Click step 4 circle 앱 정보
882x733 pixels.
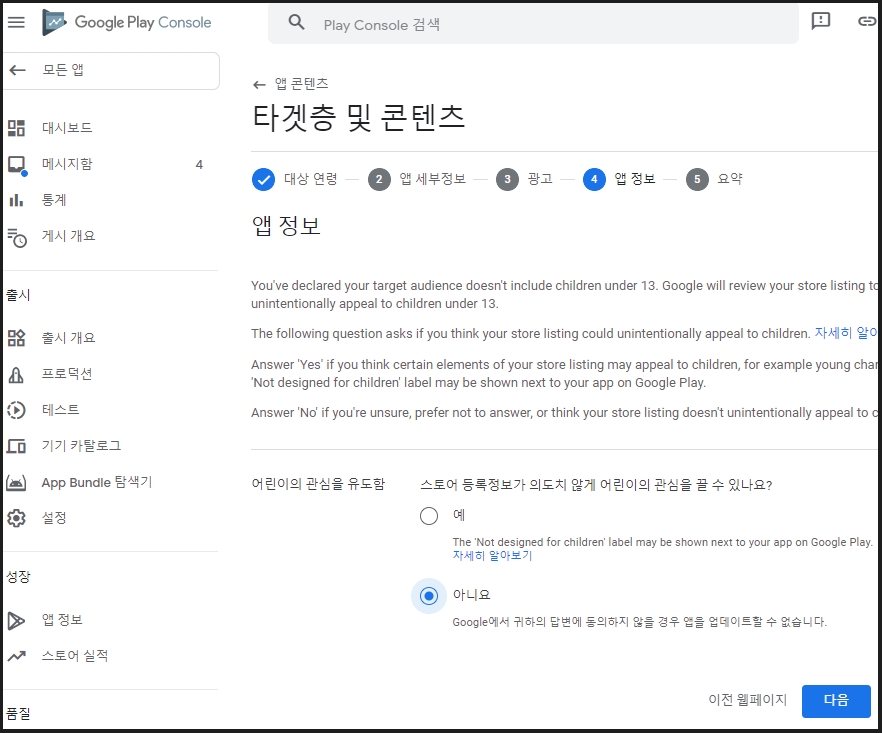coord(594,179)
